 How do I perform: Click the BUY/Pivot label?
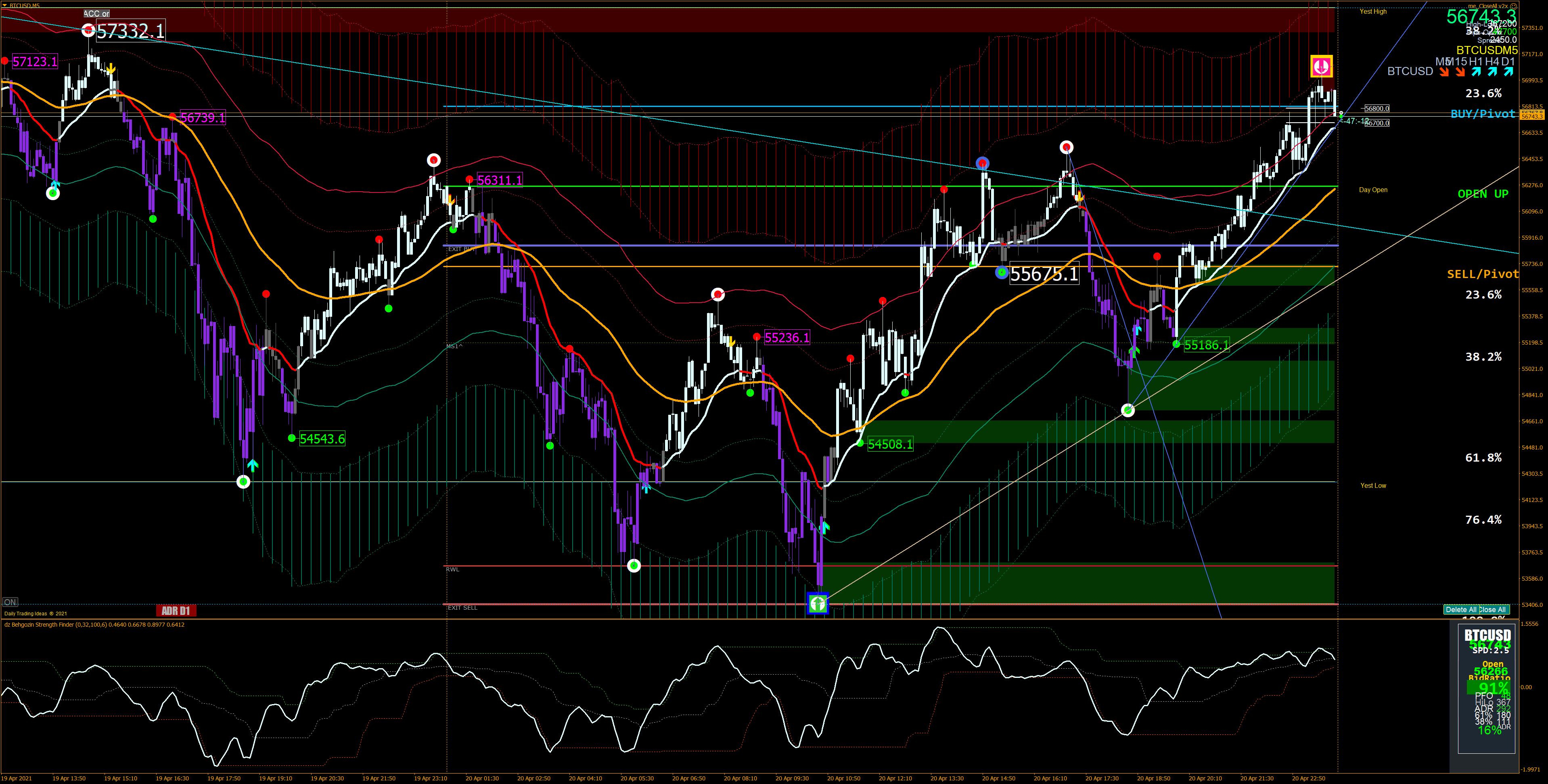click(1483, 113)
